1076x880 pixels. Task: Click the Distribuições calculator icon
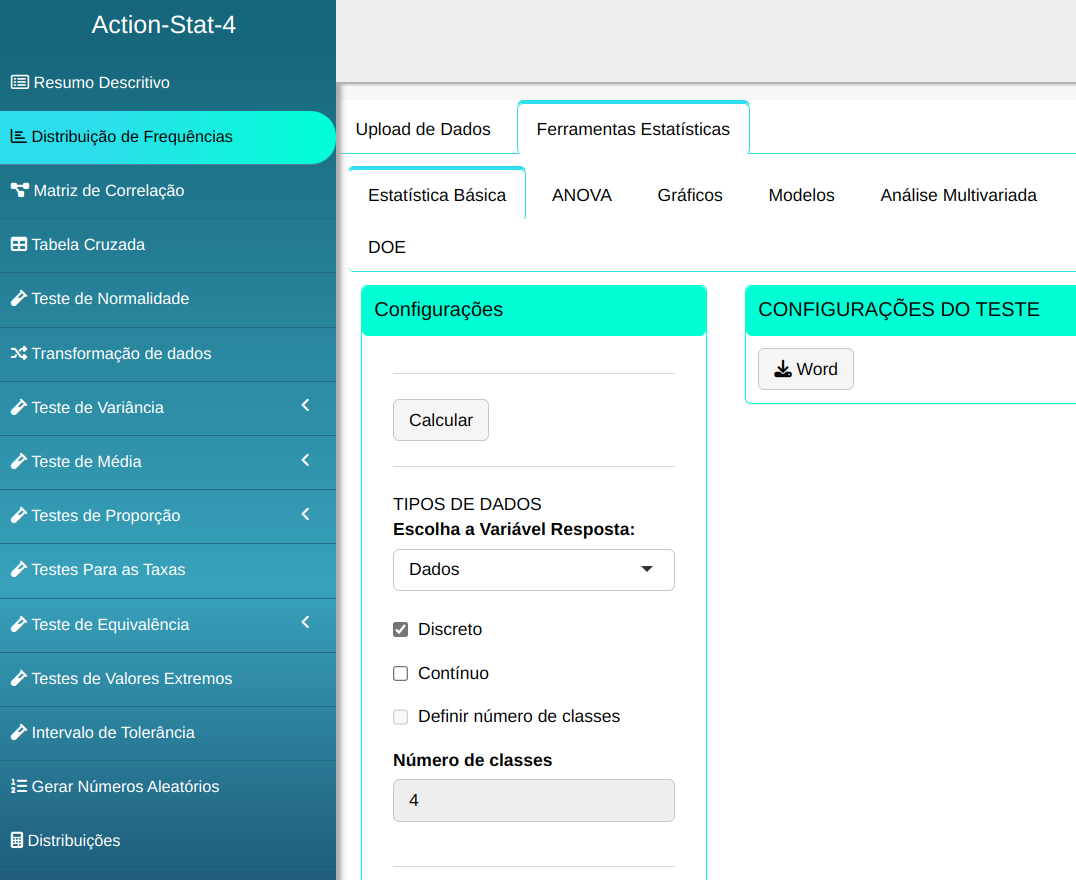(16, 841)
